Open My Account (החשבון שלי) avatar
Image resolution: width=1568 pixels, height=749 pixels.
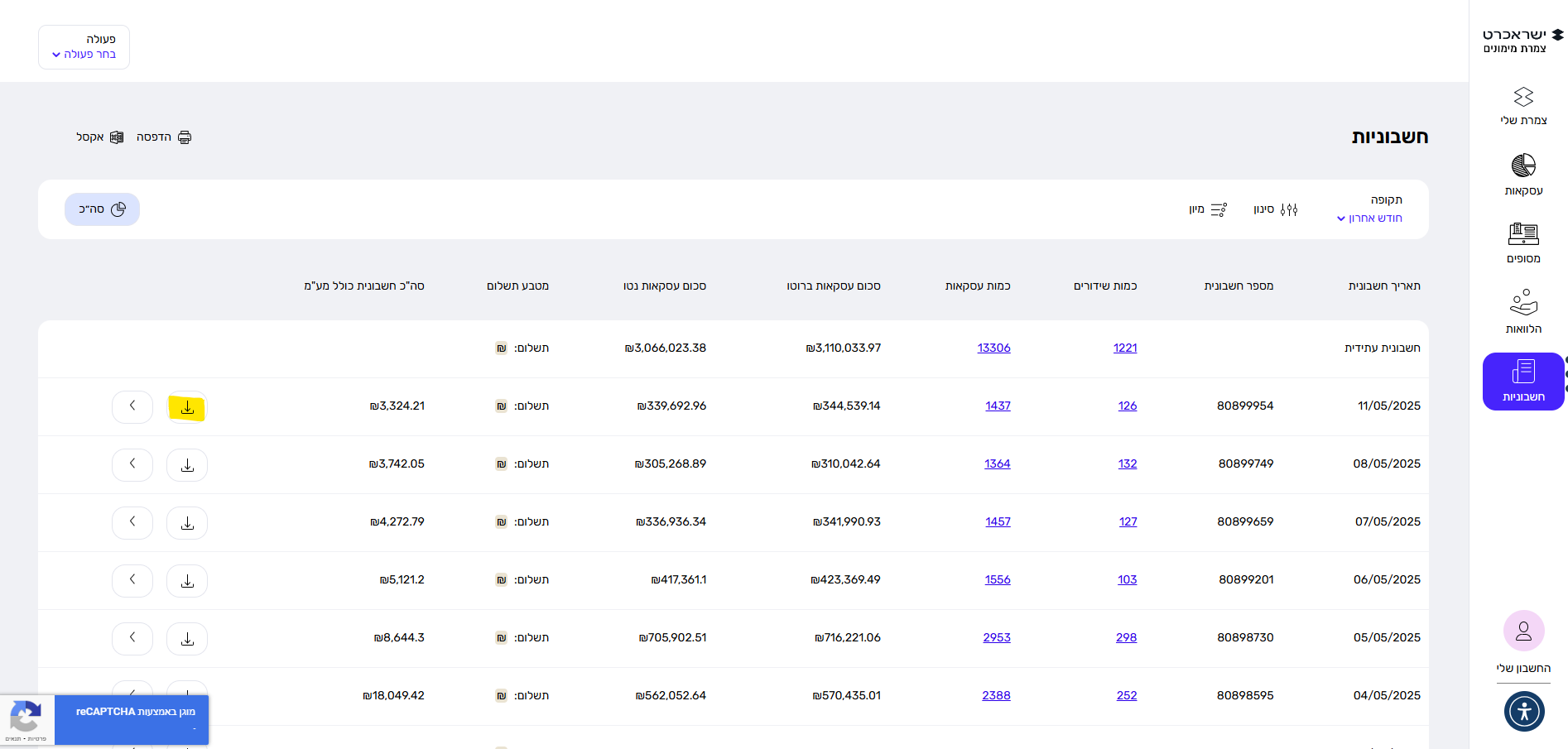point(1523,631)
